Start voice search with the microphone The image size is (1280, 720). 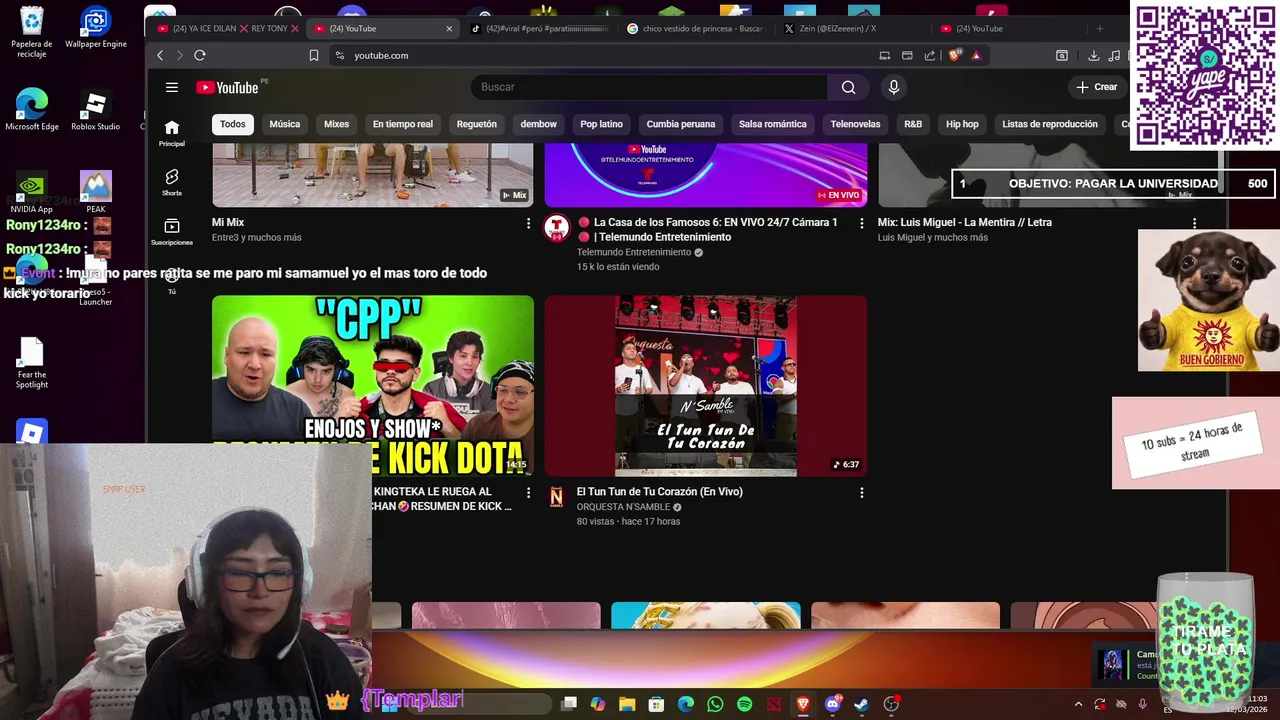894,87
